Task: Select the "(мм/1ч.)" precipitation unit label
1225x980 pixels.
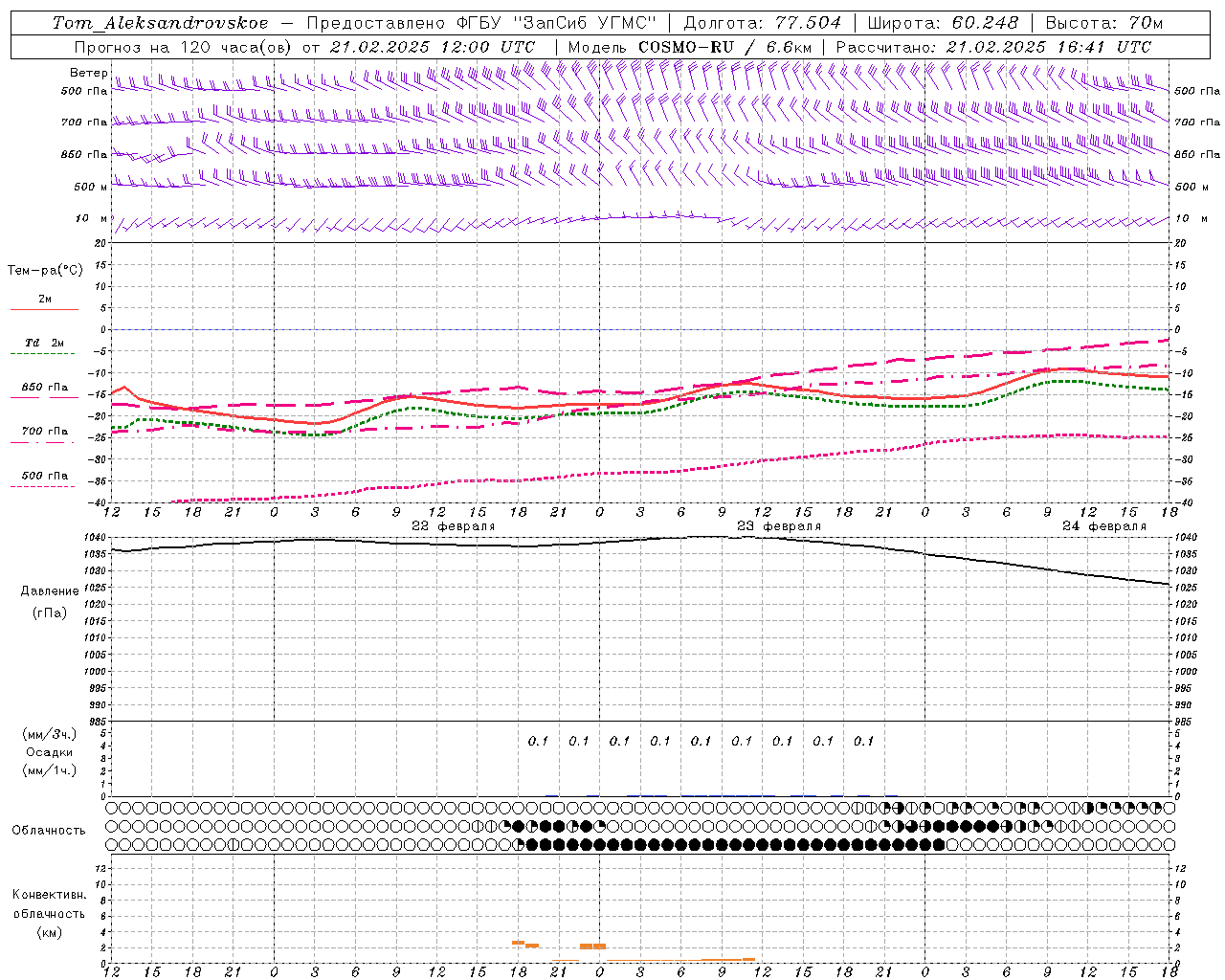Action: 50,770
